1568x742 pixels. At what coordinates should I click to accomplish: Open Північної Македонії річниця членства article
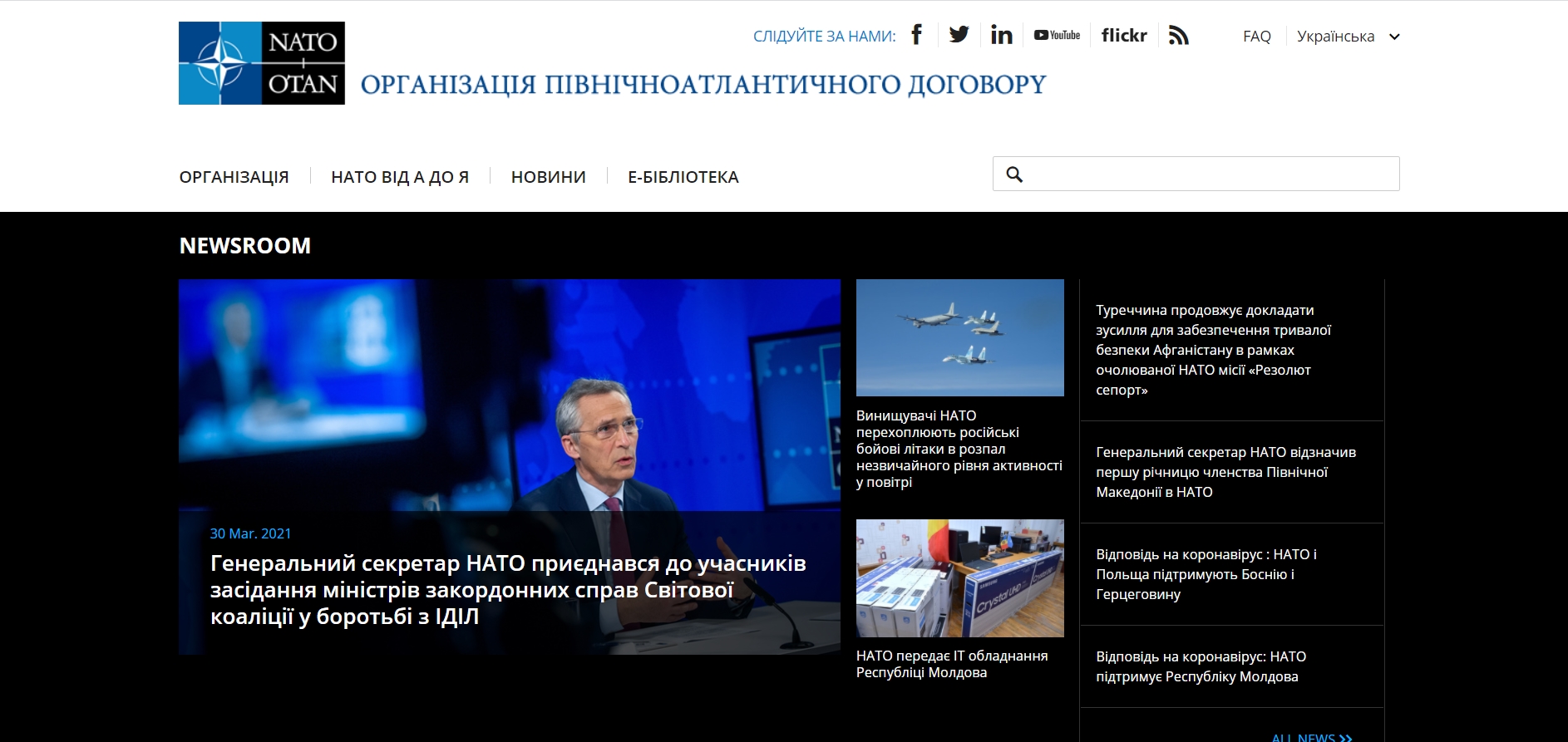coord(1225,472)
